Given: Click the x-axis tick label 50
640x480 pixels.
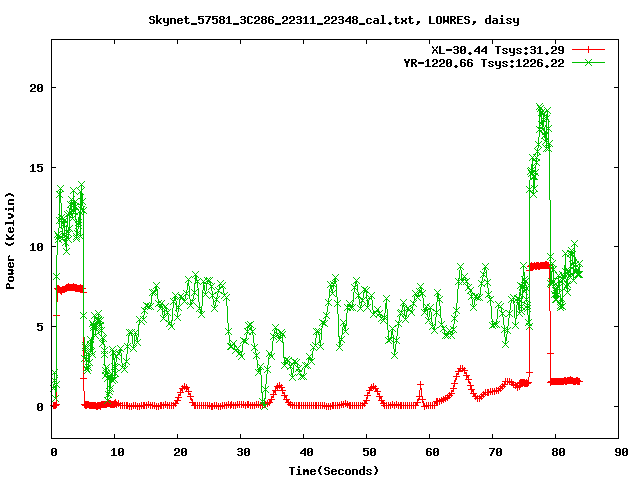Looking at the screenshot, I should [369, 452].
